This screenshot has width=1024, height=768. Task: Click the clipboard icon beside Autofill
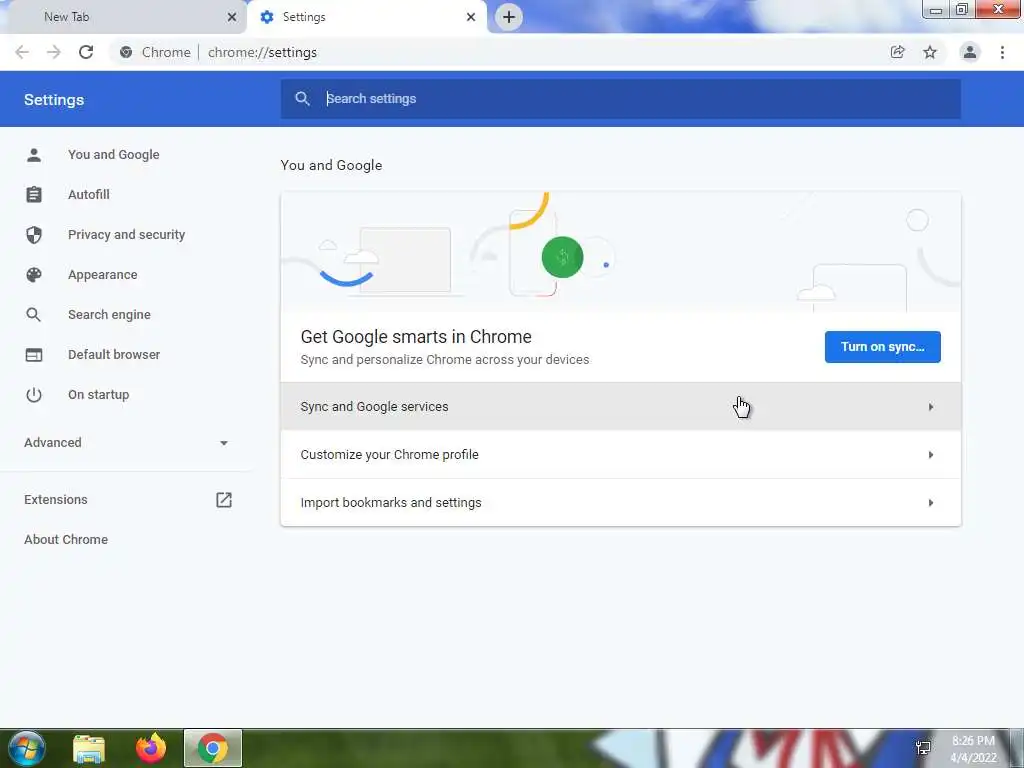point(34,195)
